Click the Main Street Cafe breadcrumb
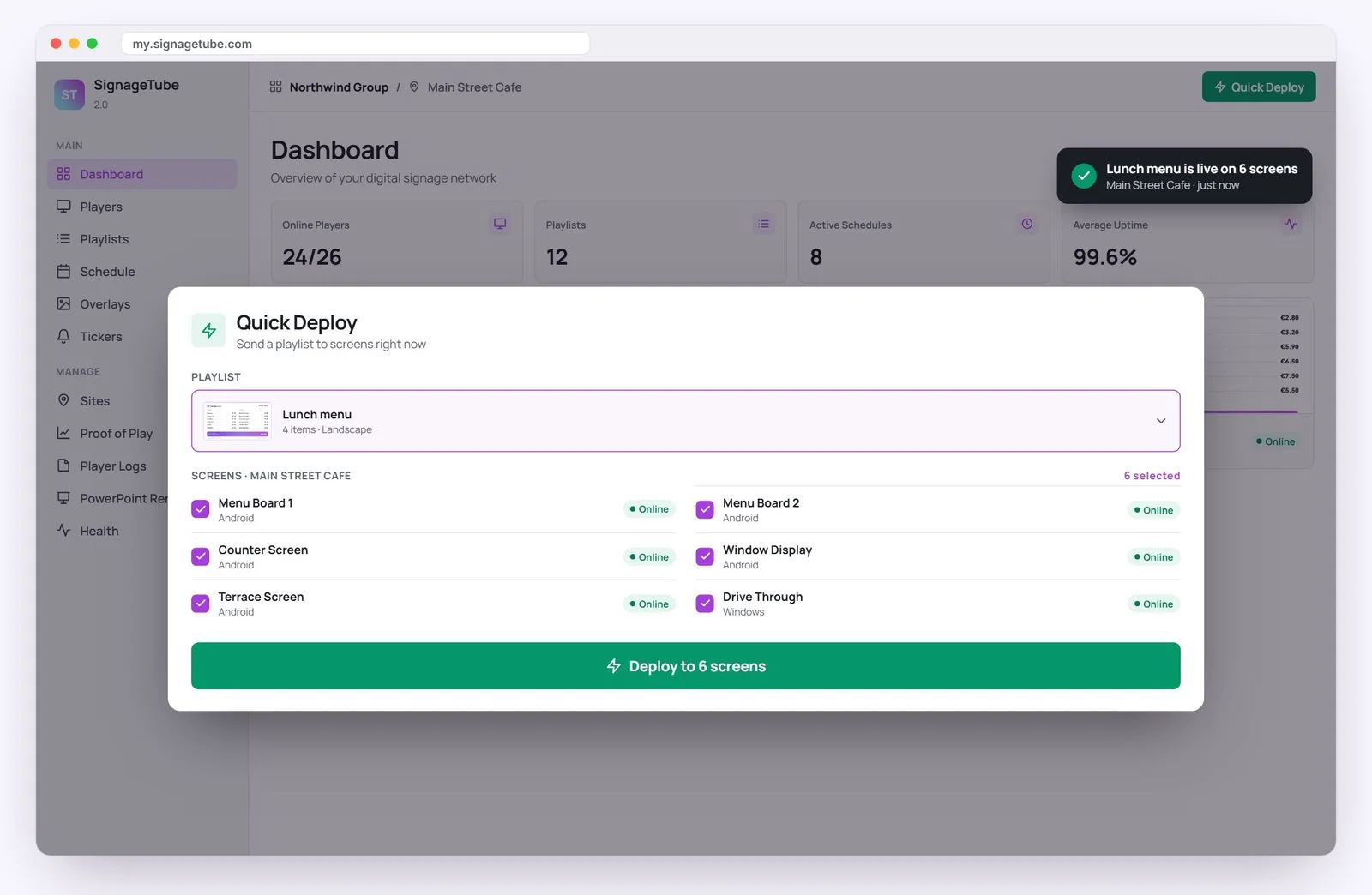 tap(474, 87)
